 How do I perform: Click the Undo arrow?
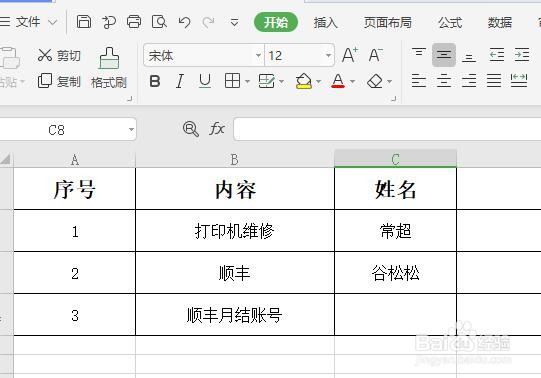pos(184,23)
